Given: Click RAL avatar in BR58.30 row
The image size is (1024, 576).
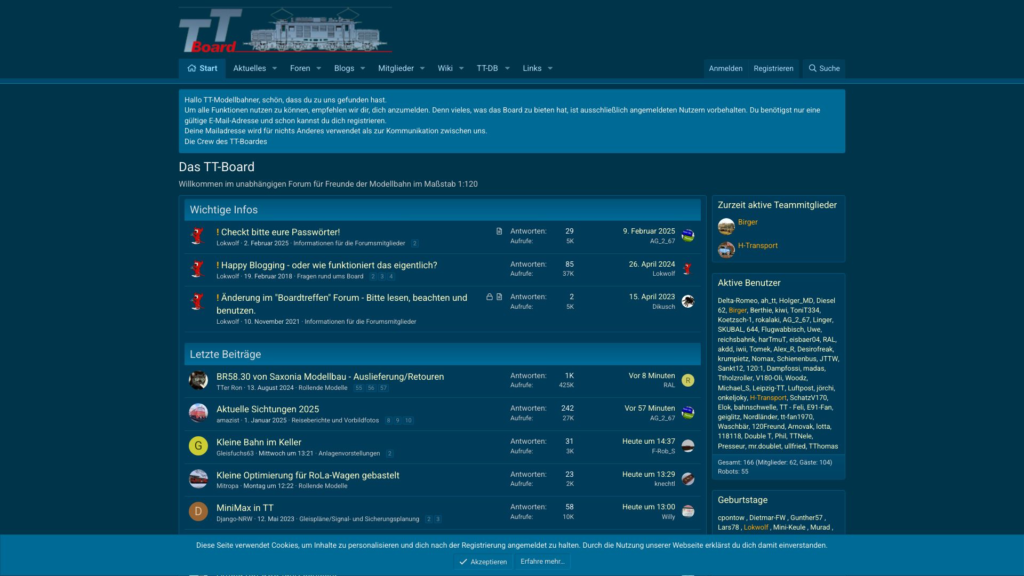Looking at the screenshot, I should tap(688, 380).
